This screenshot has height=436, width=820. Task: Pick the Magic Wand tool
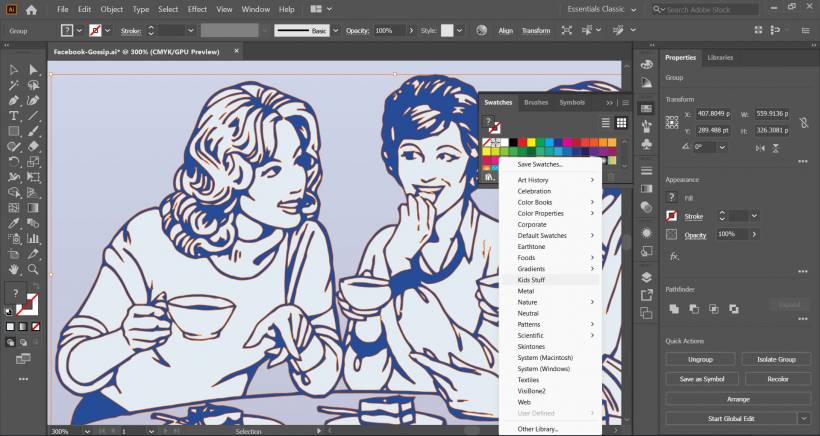14,85
